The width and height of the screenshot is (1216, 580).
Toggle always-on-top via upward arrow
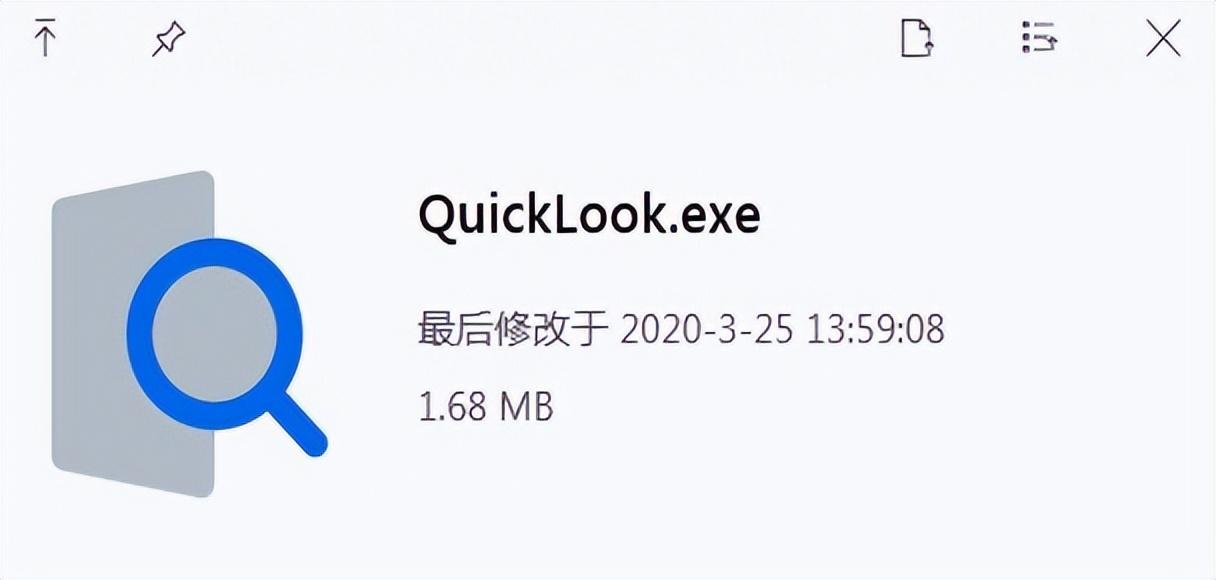coord(44,40)
